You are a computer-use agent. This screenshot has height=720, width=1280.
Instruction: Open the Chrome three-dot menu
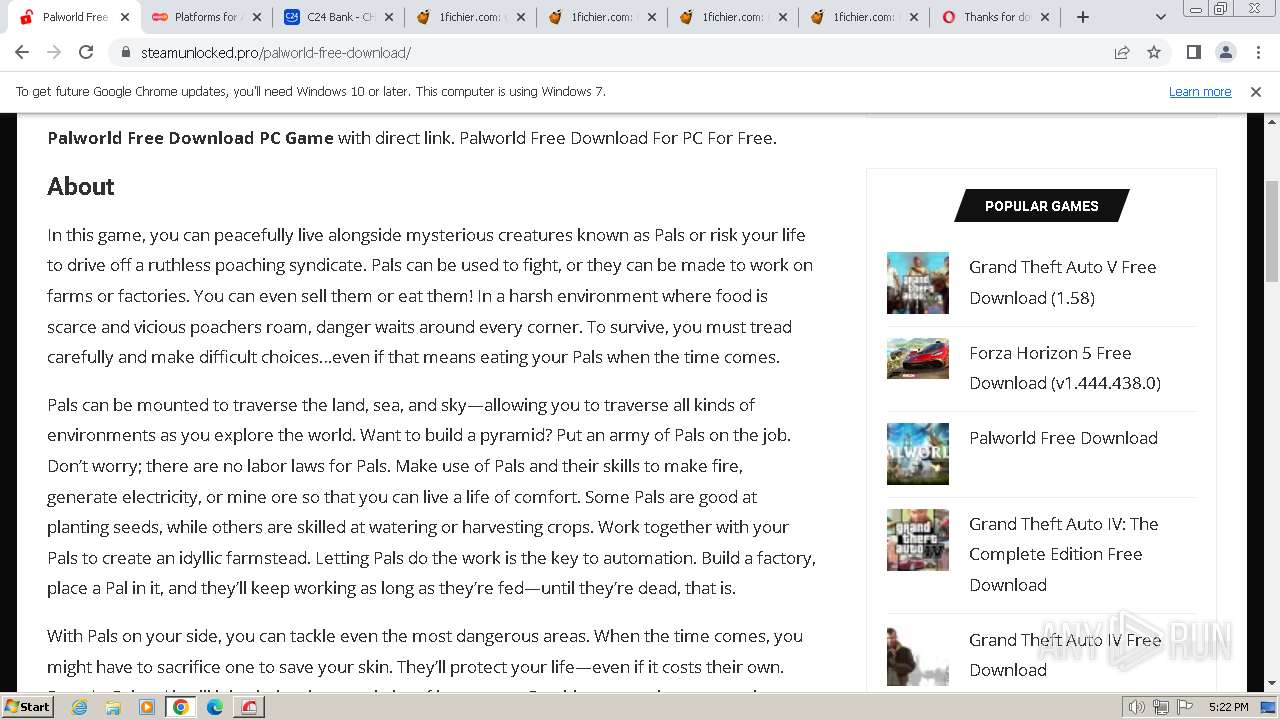coord(1258,53)
